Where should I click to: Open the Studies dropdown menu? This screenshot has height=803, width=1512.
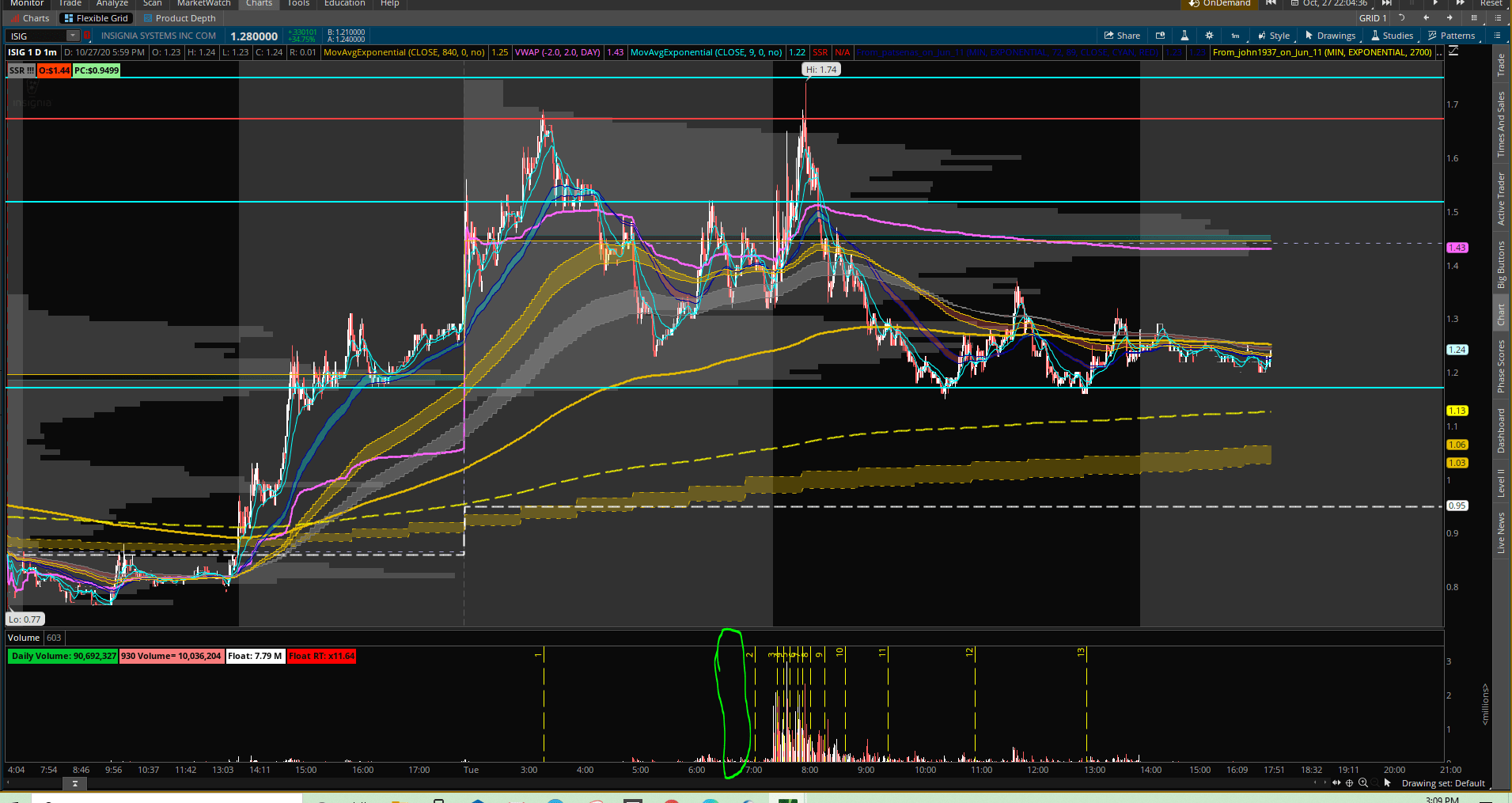pyautogui.click(x=1393, y=36)
